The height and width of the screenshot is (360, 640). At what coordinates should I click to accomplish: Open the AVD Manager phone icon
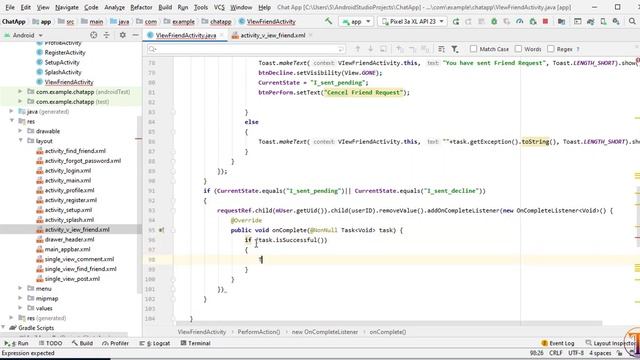[603, 21]
